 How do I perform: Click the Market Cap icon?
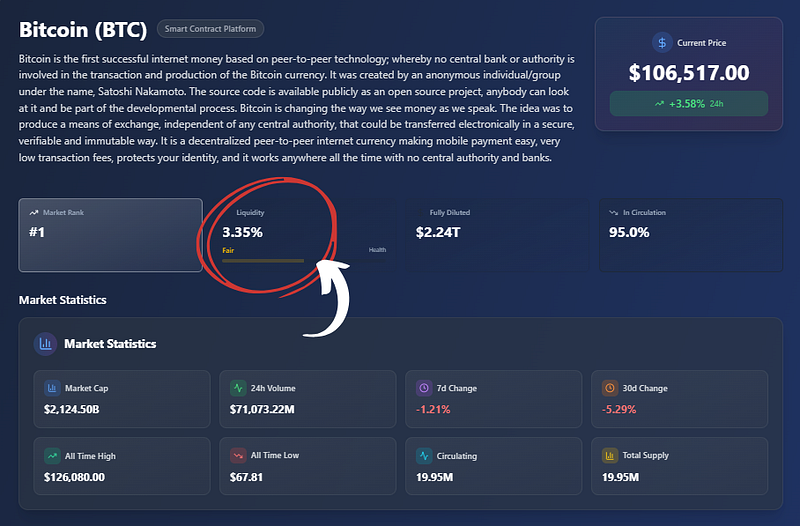pyautogui.click(x=52, y=388)
